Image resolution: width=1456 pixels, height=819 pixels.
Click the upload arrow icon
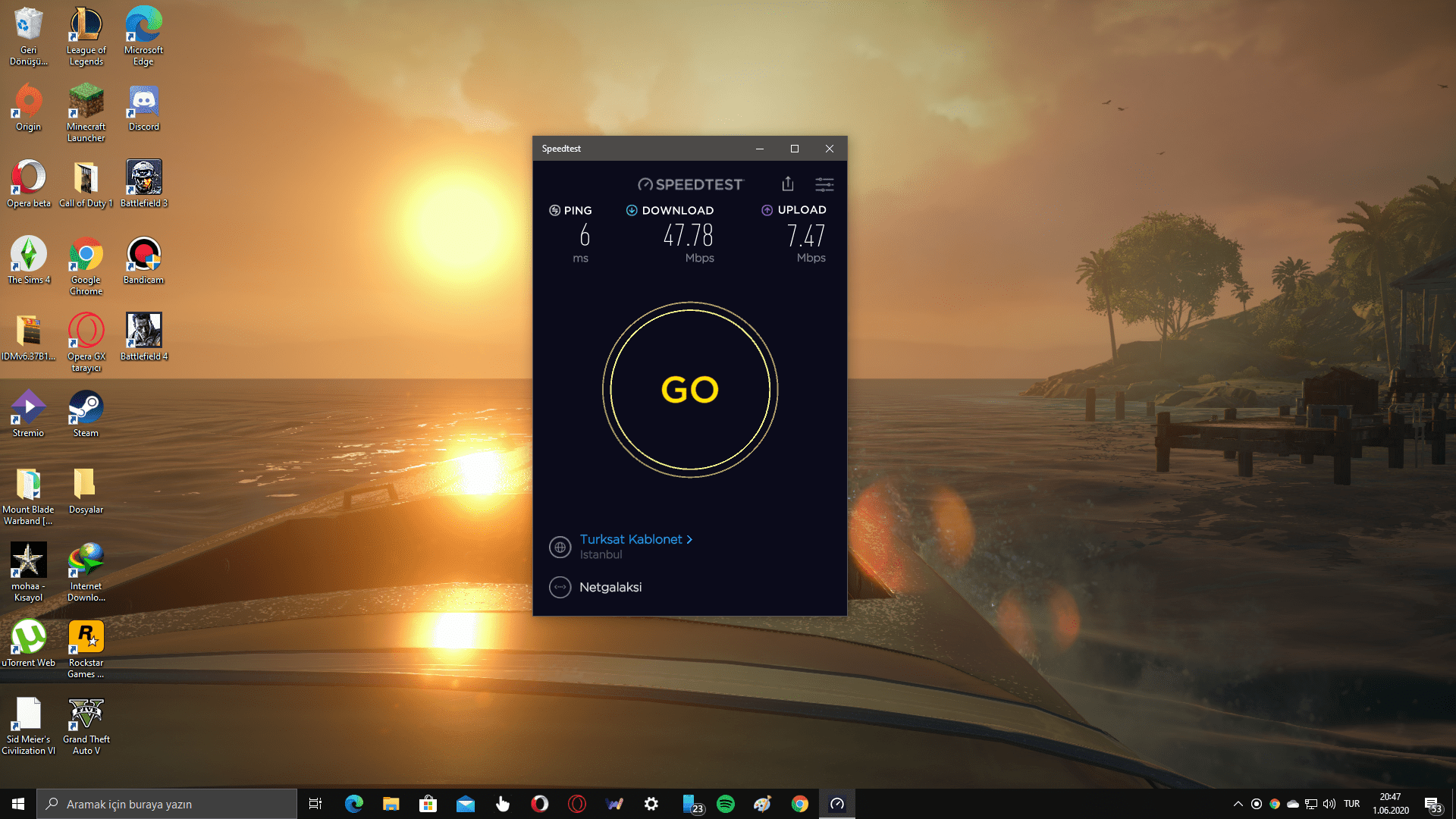(767, 210)
